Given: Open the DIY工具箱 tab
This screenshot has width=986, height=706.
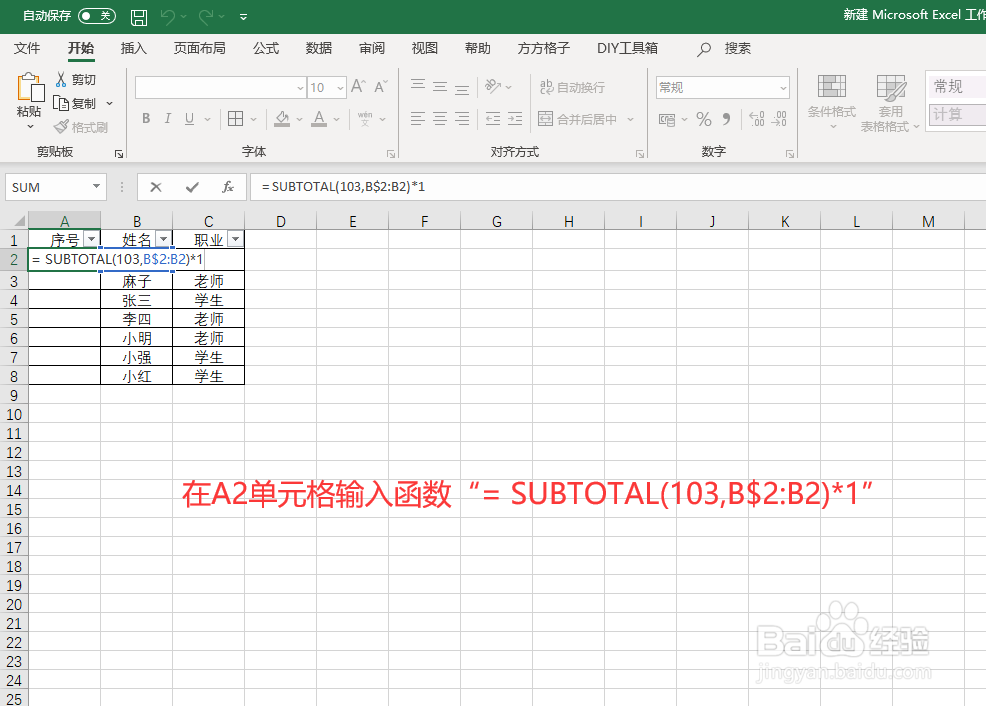Looking at the screenshot, I should click(x=627, y=48).
